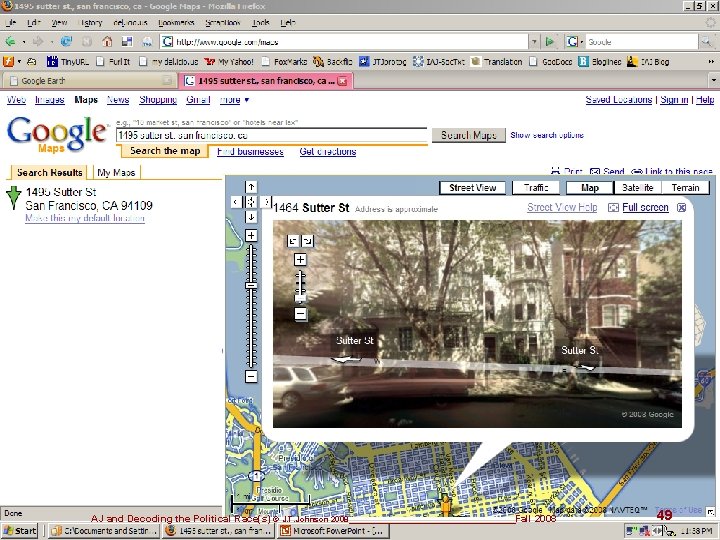Expand the Google 'more' services menu
Screen dimensions: 720x540
tap(234, 100)
